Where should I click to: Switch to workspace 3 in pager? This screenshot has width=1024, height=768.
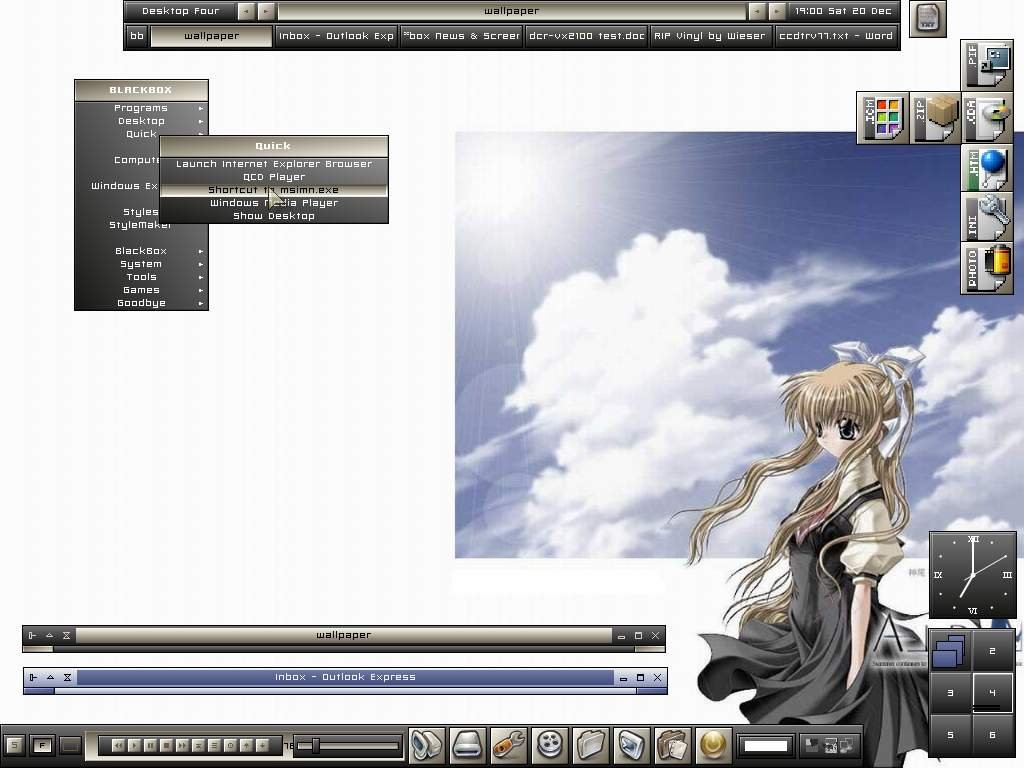tap(950, 693)
